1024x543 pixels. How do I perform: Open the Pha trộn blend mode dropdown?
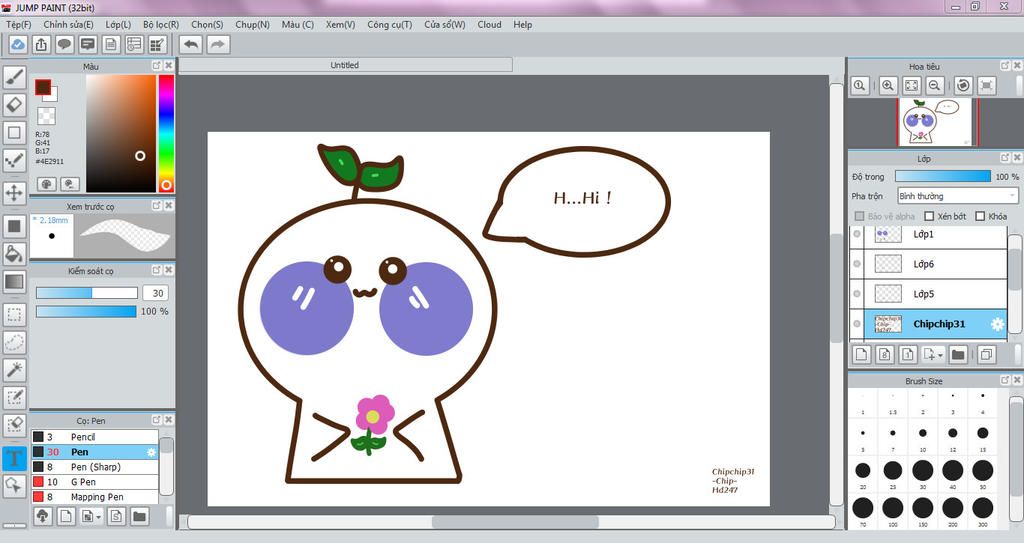click(958, 196)
